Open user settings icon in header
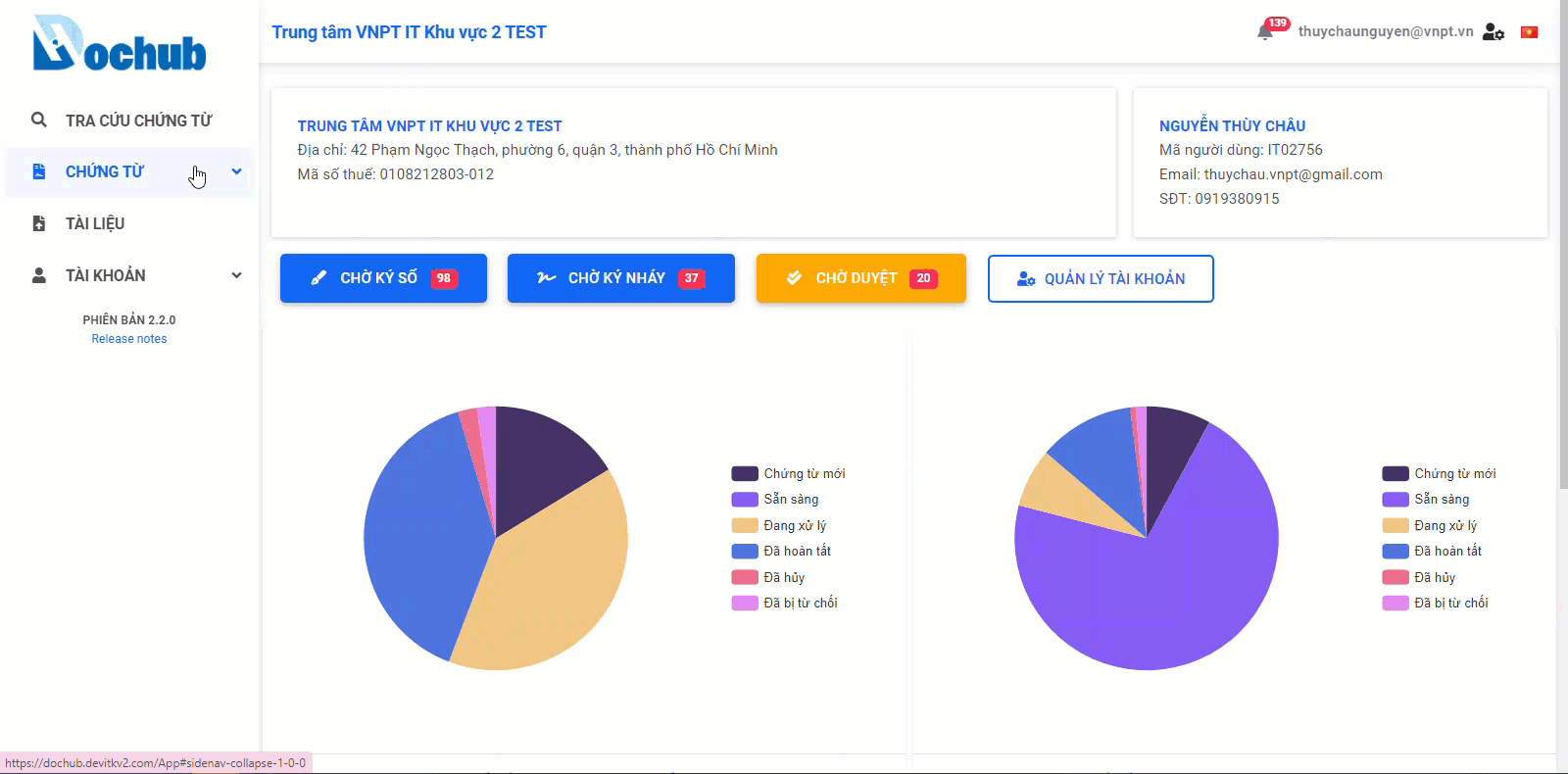1568x774 pixels. point(1494,31)
